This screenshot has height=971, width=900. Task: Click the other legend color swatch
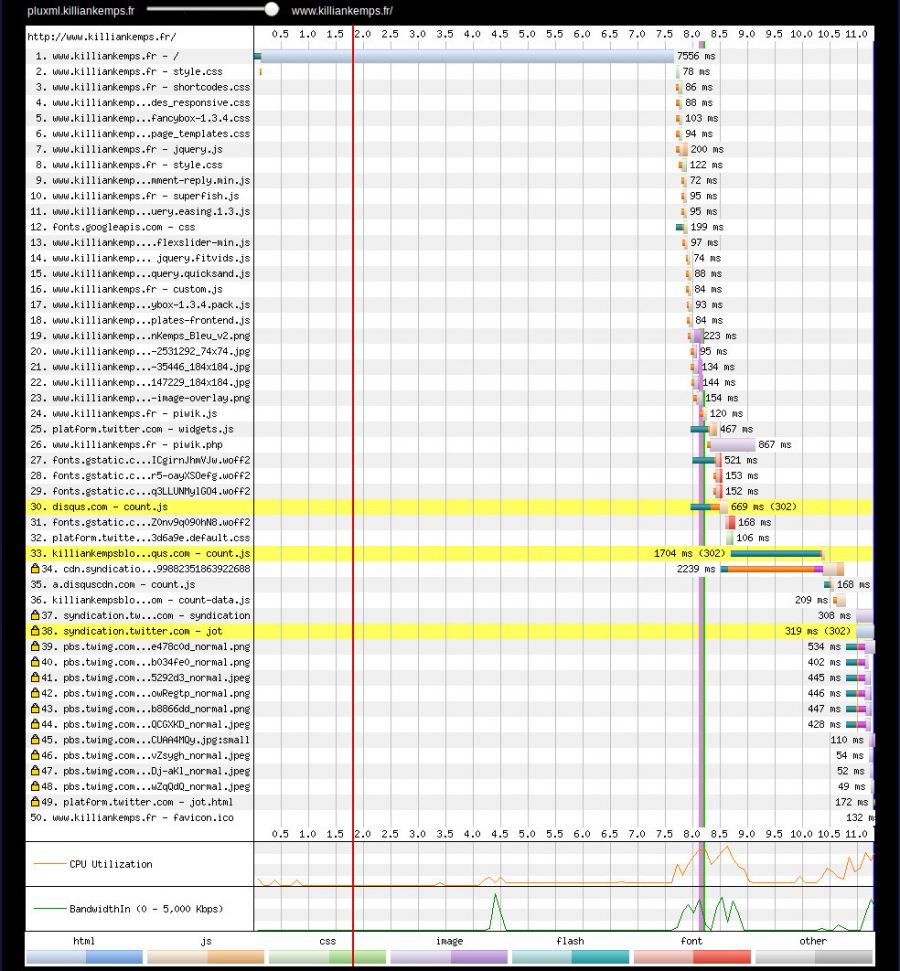[813, 957]
